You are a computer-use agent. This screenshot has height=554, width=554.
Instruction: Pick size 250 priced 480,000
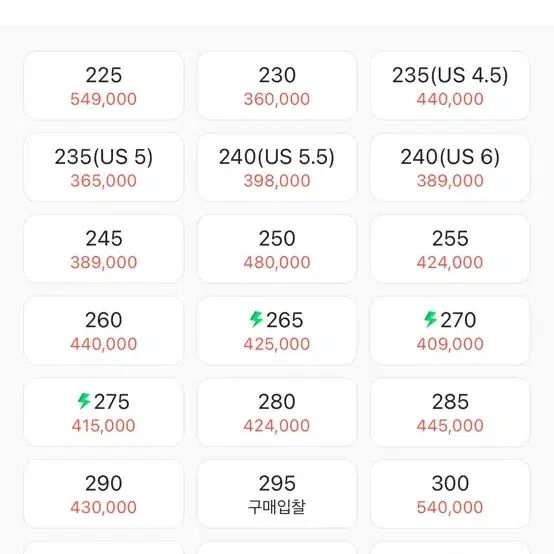277,249
